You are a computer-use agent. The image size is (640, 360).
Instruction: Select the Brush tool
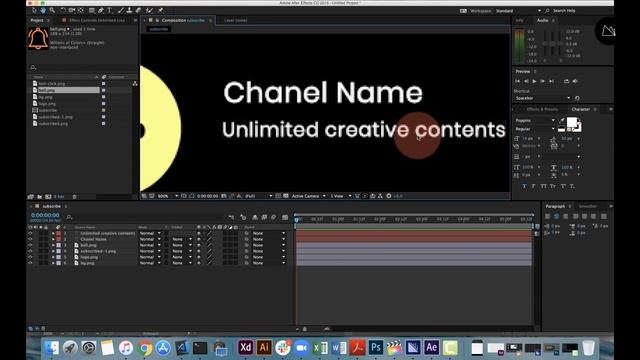(x=120, y=10)
